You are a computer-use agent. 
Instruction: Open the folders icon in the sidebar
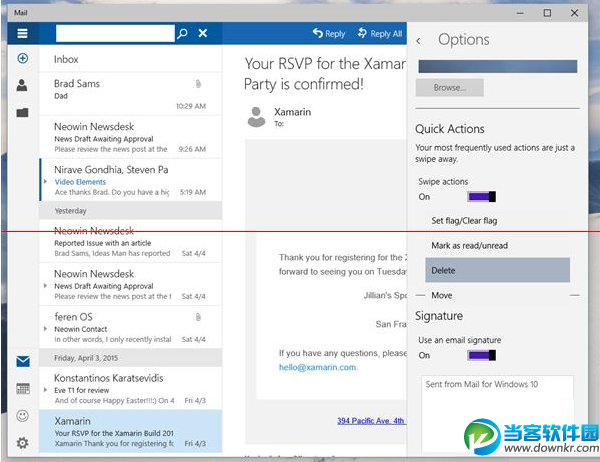[x=22, y=113]
